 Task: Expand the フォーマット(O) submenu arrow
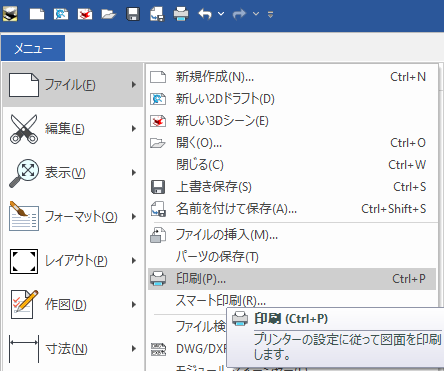pos(134,217)
